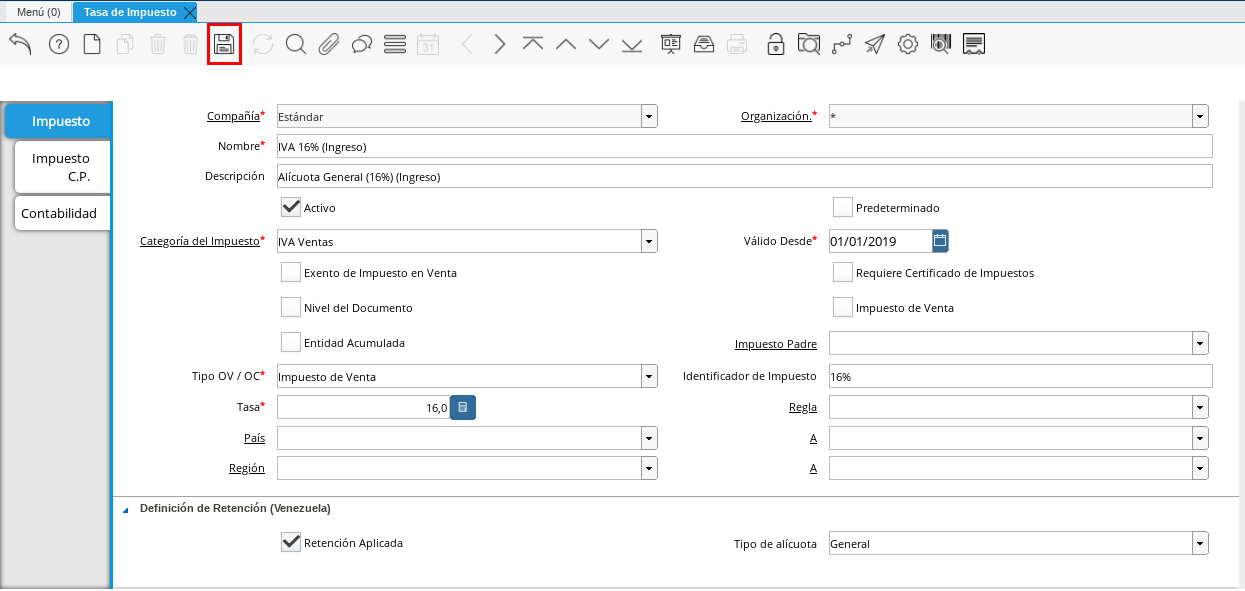1245x591 pixels.
Task: Create a new record with the blank page icon
Action: click(92, 44)
